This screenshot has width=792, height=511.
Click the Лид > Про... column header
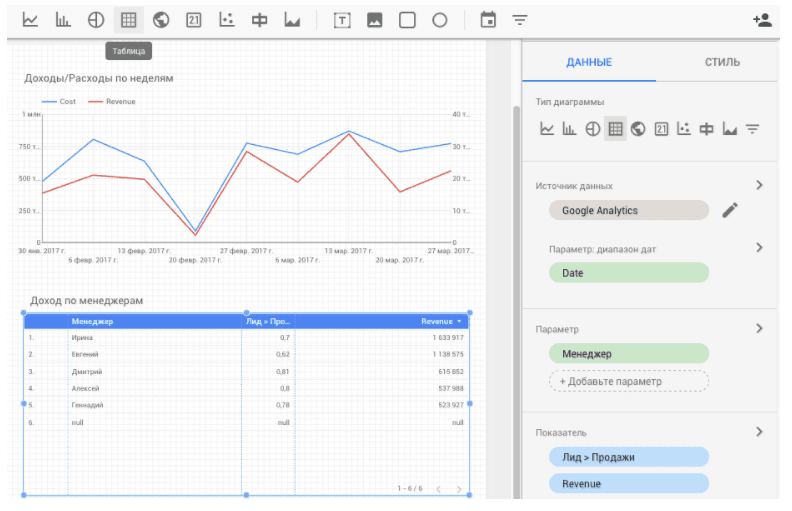[268, 322]
